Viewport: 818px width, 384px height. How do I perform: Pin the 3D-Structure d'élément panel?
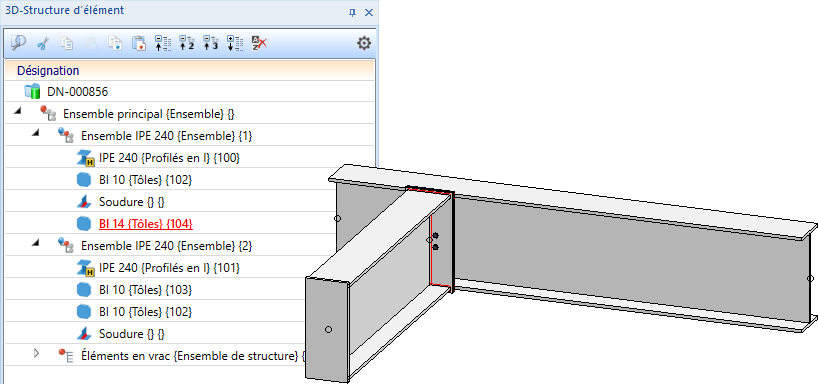click(353, 12)
